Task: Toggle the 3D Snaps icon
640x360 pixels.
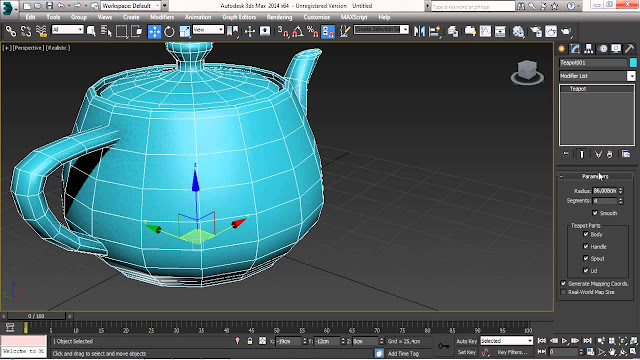Action: pos(282,31)
